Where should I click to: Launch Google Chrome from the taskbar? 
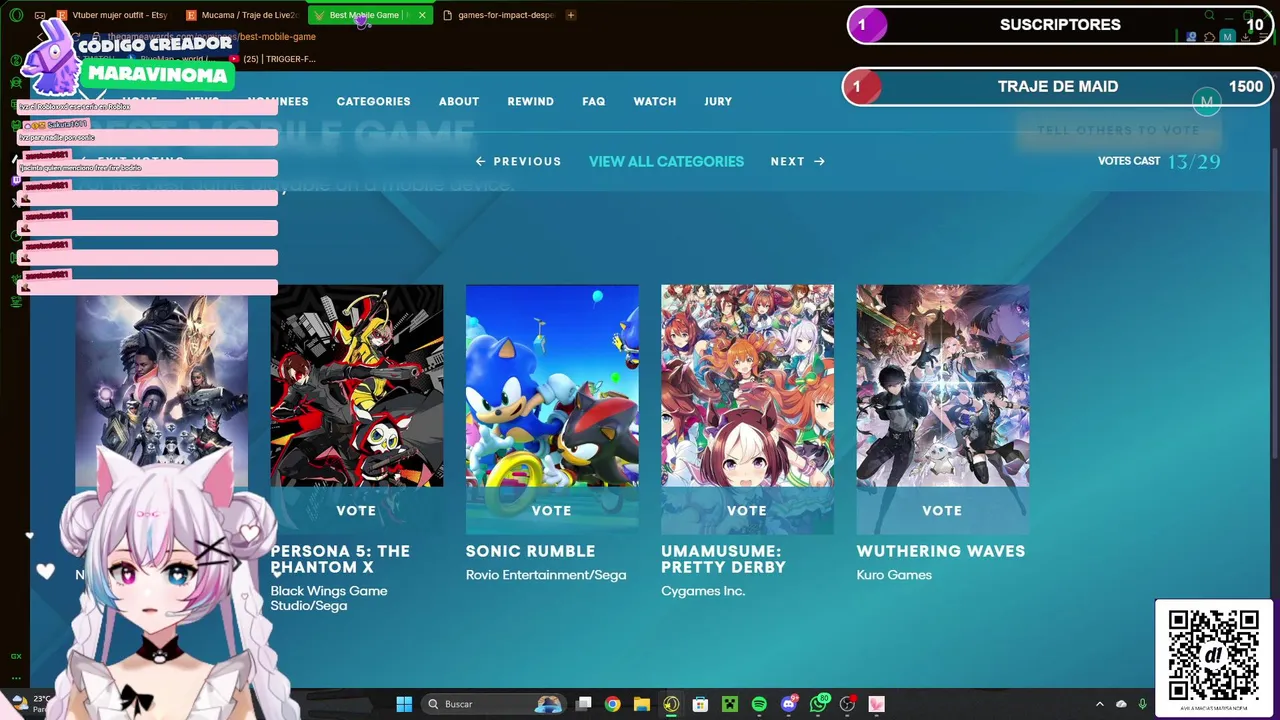[613, 704]
